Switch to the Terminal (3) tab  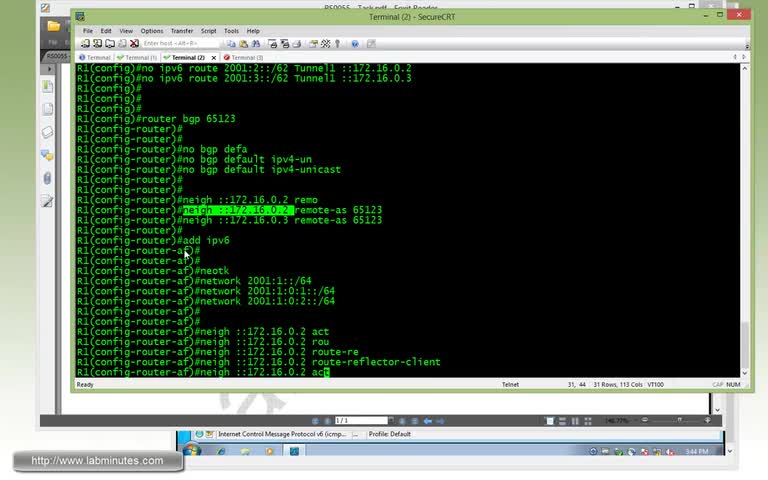[x=243, y=57]
